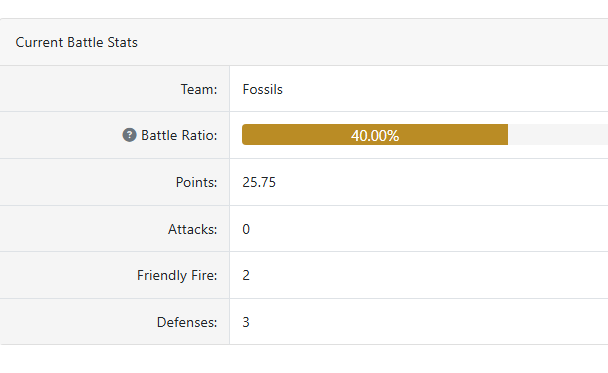Click the Fossils team name
The height and width of the screenshot is (373, 608).
[263, 89]
